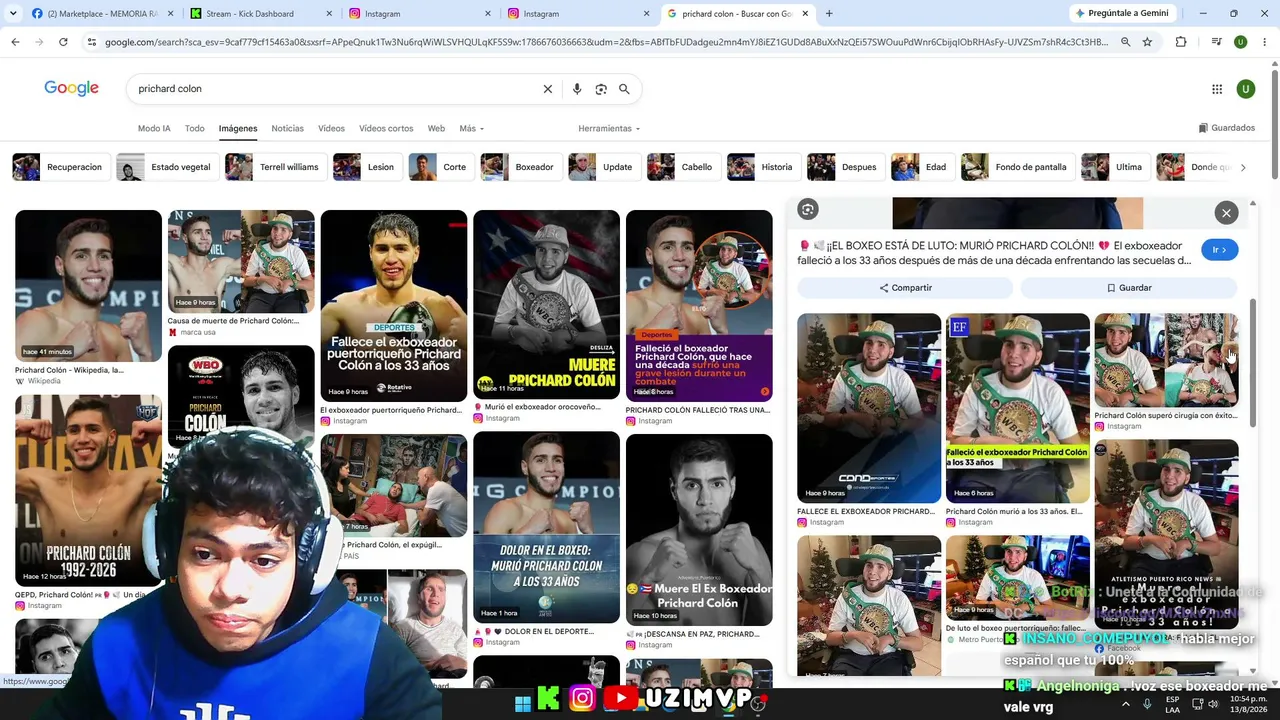The width and height of the screenshot is (1280, 720).
Task: Bookmark this page with the star icon
Action: [x=1147, y=42]
